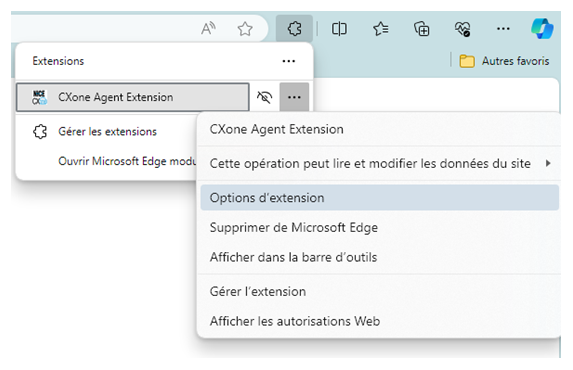
Task: Click Ouvrir Microsoft Edge modules link
Action: 127,161
